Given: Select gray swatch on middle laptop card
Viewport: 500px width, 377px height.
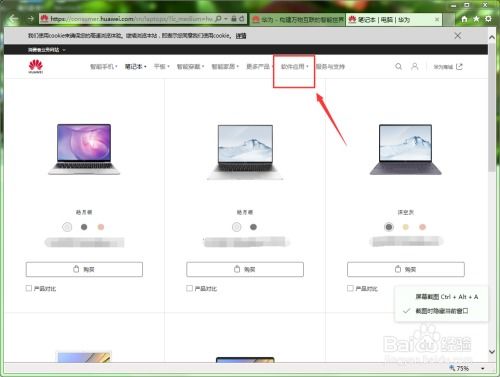Looking at the screenshot, I should click(253, 227).
